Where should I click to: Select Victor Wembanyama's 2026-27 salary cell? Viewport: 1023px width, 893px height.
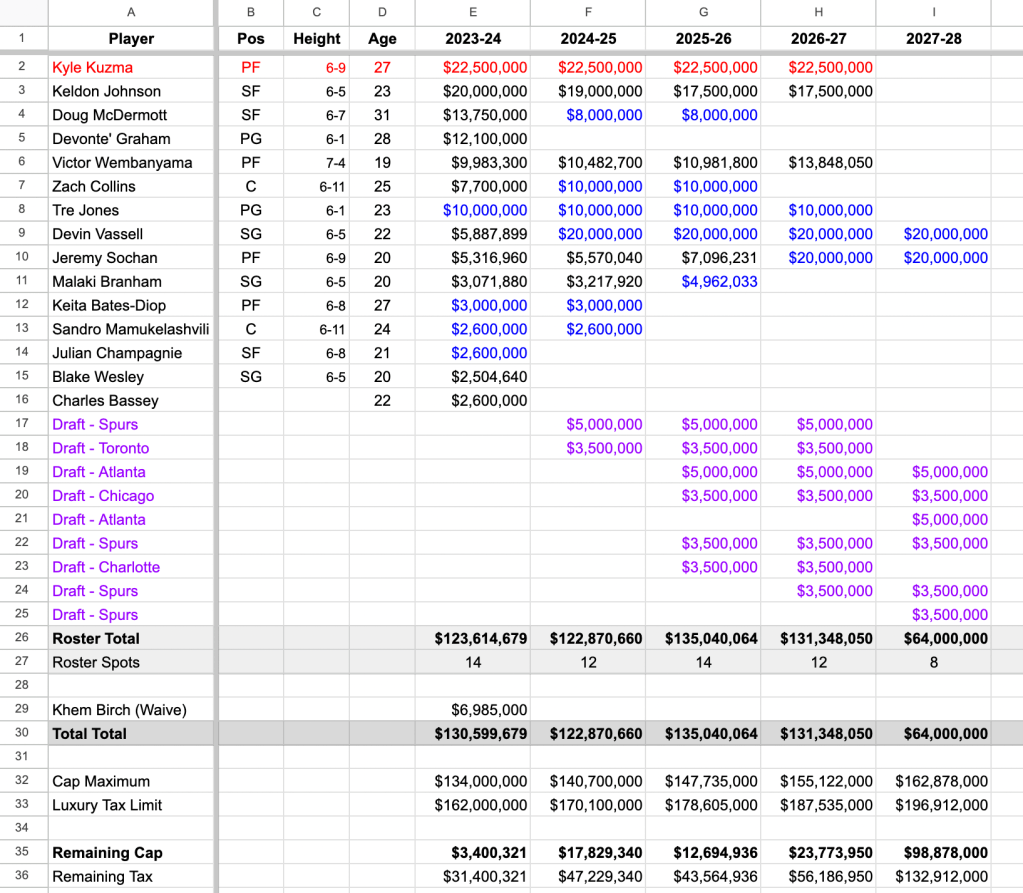(x=818, y=162)
